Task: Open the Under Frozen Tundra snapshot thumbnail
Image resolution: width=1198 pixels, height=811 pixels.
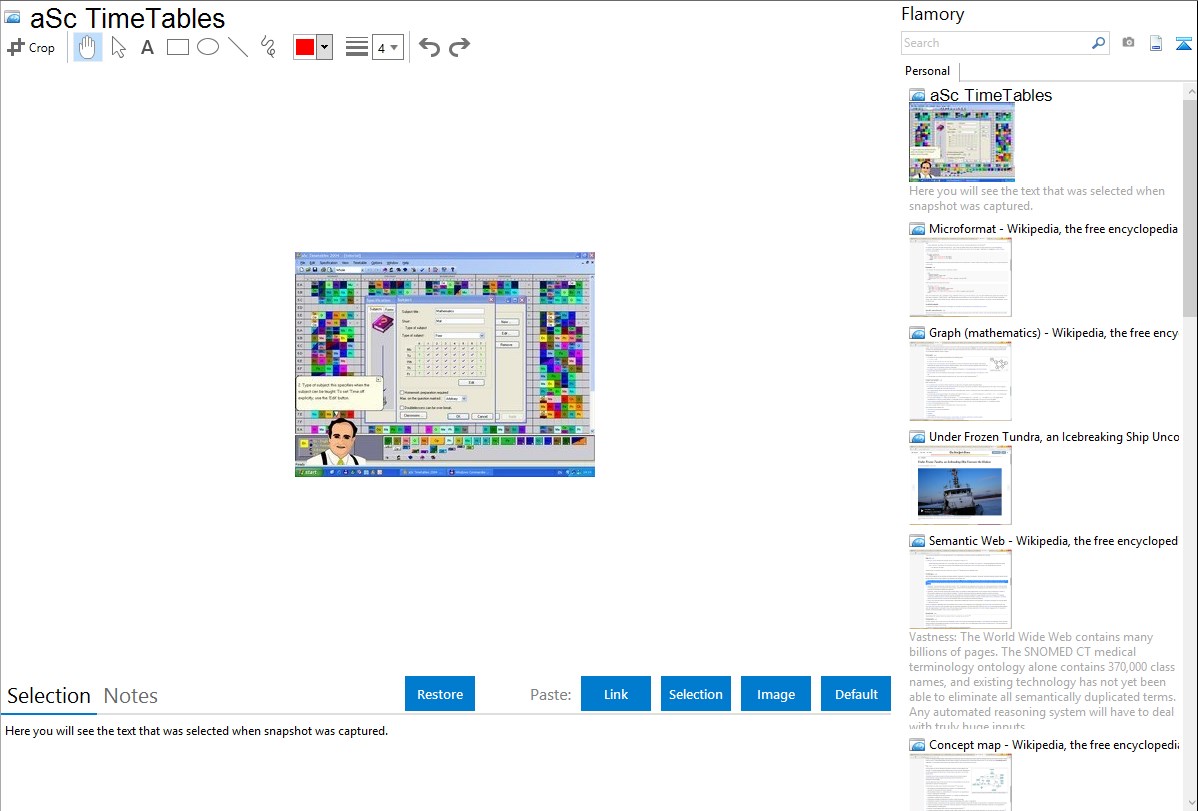Action: click(960, 485)
